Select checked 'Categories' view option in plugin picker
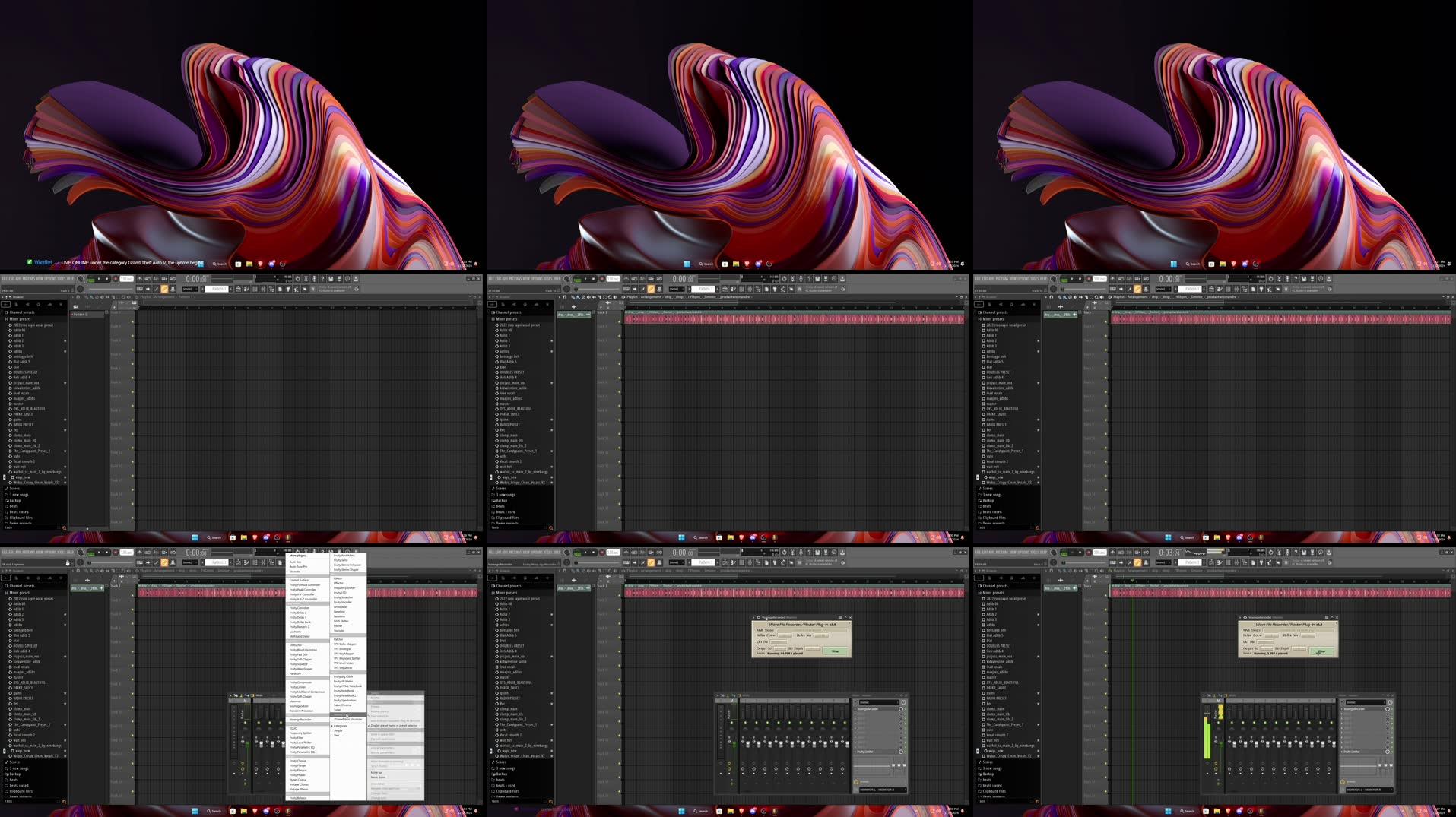Image resolution: width=1456 pixels, height=817 pixels. pyautogui.click(x=340, y=726)
